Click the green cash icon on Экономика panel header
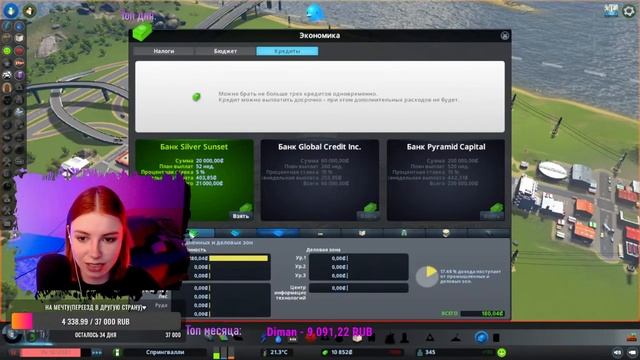640x360 pixels. 142,32
